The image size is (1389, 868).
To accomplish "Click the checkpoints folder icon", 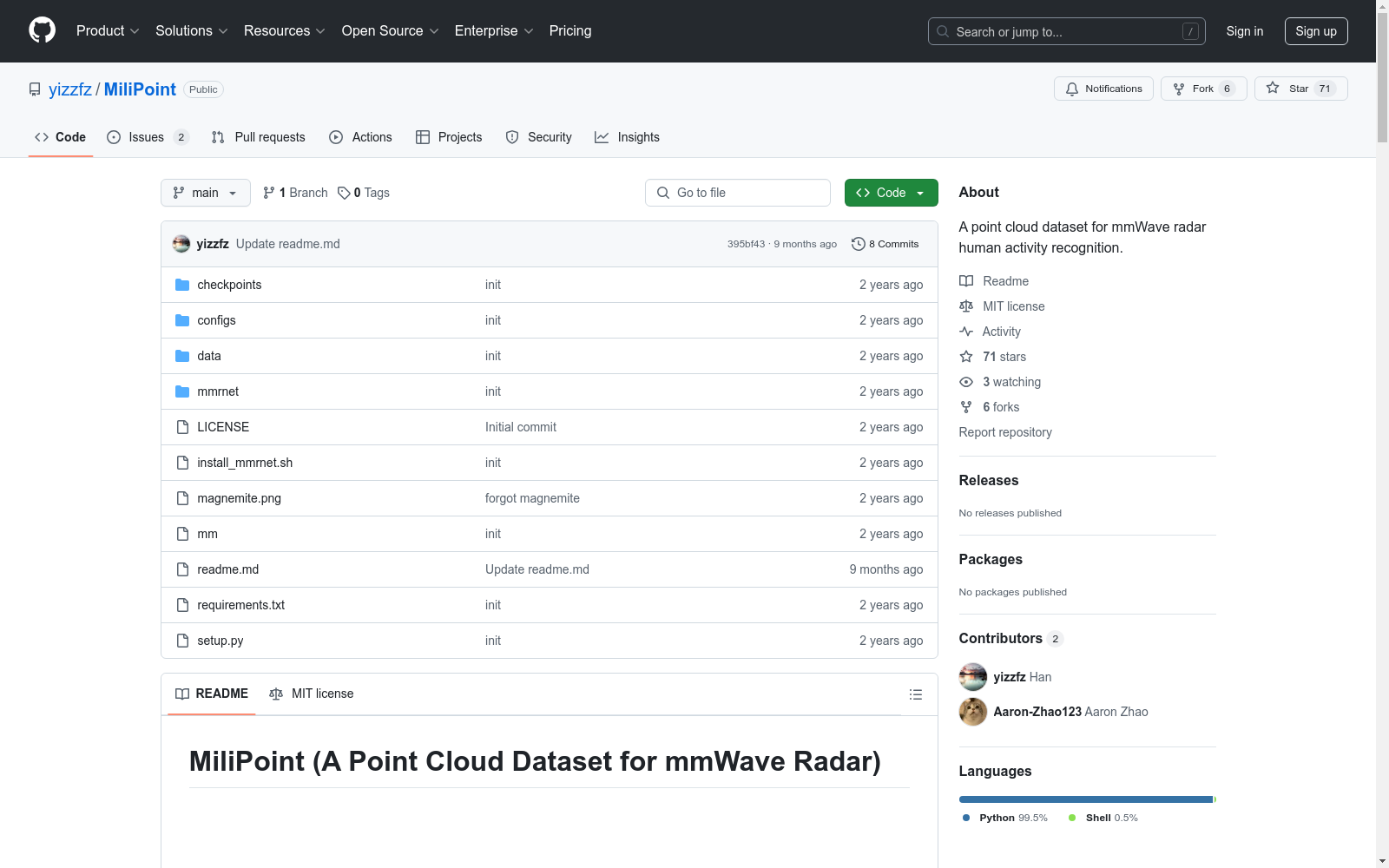I will click(x=182, y=285).
